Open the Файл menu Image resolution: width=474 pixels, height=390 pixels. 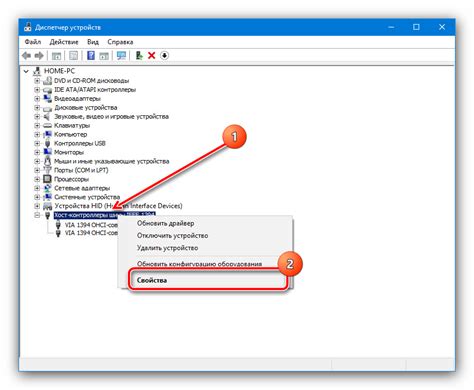pyautogui.click(x=33, y=42)
